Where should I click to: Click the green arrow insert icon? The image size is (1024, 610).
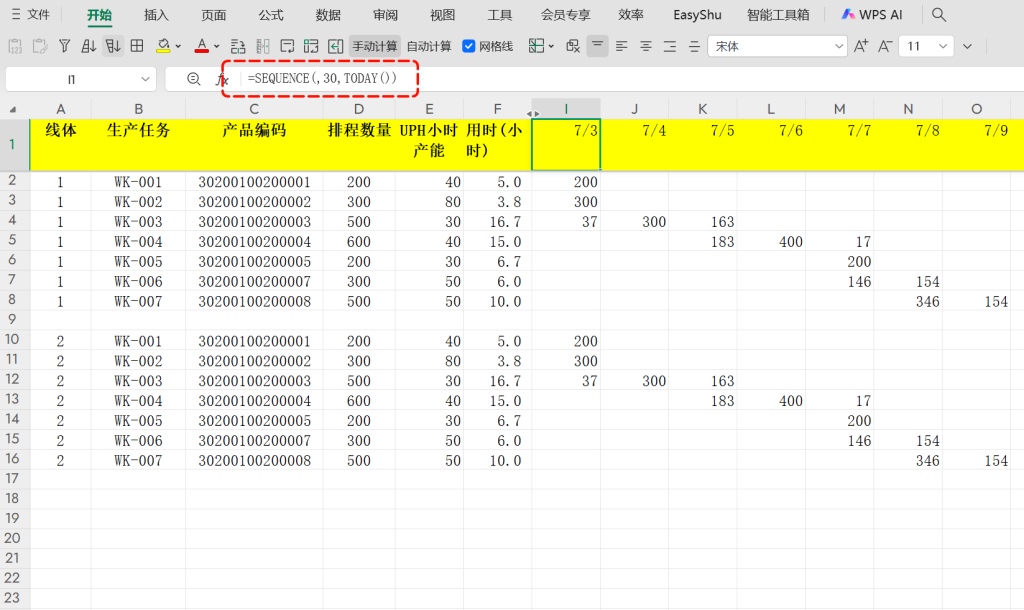(336, 46)
